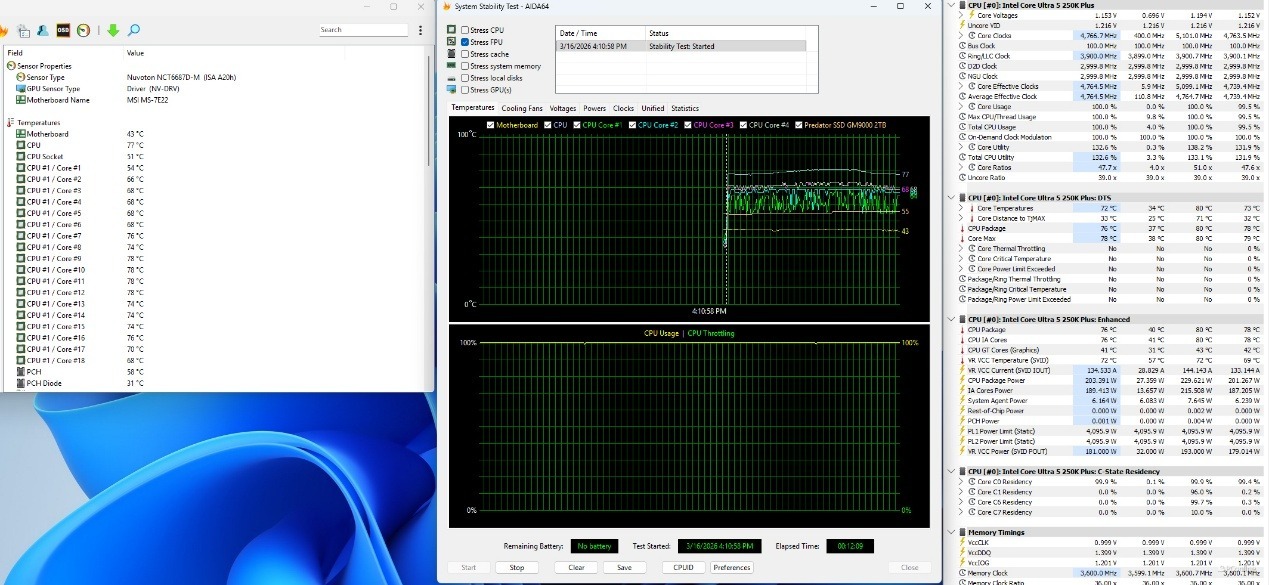
Task: Hide the CPU Core #1 graph line
Action: pyautogui.click(x=576, y=125)
